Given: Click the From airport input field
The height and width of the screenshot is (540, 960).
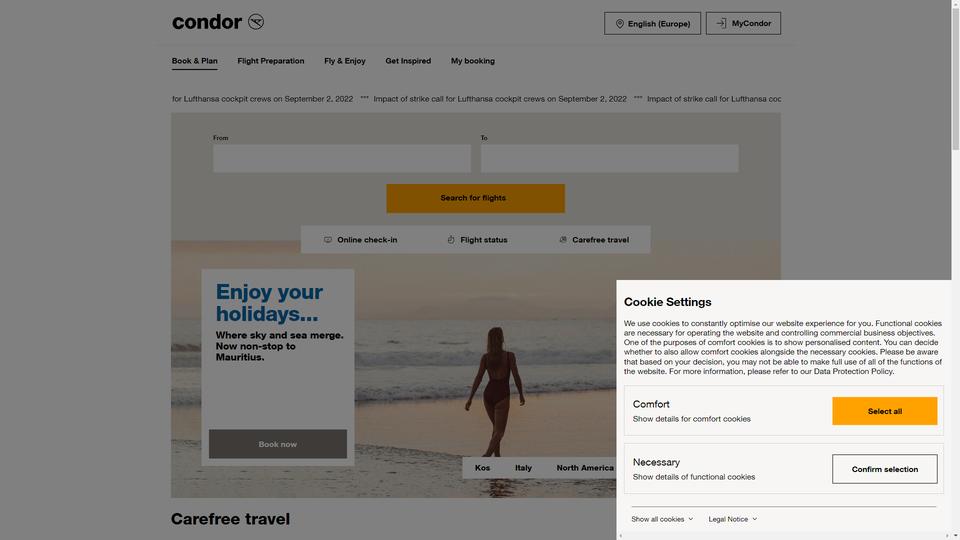Looking at the screenshot, I should pos(342,159).
